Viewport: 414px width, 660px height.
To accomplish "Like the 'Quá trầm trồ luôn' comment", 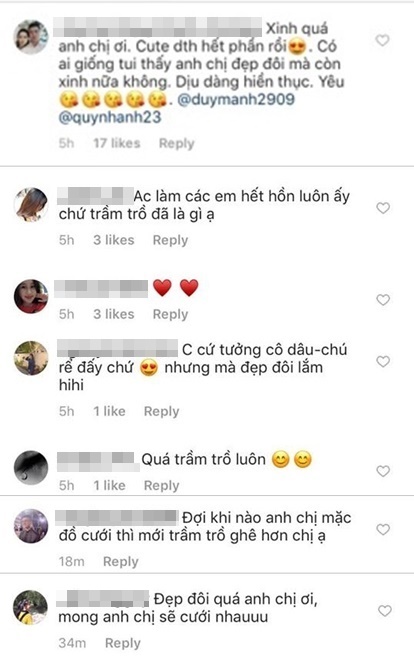I will 382,471.
